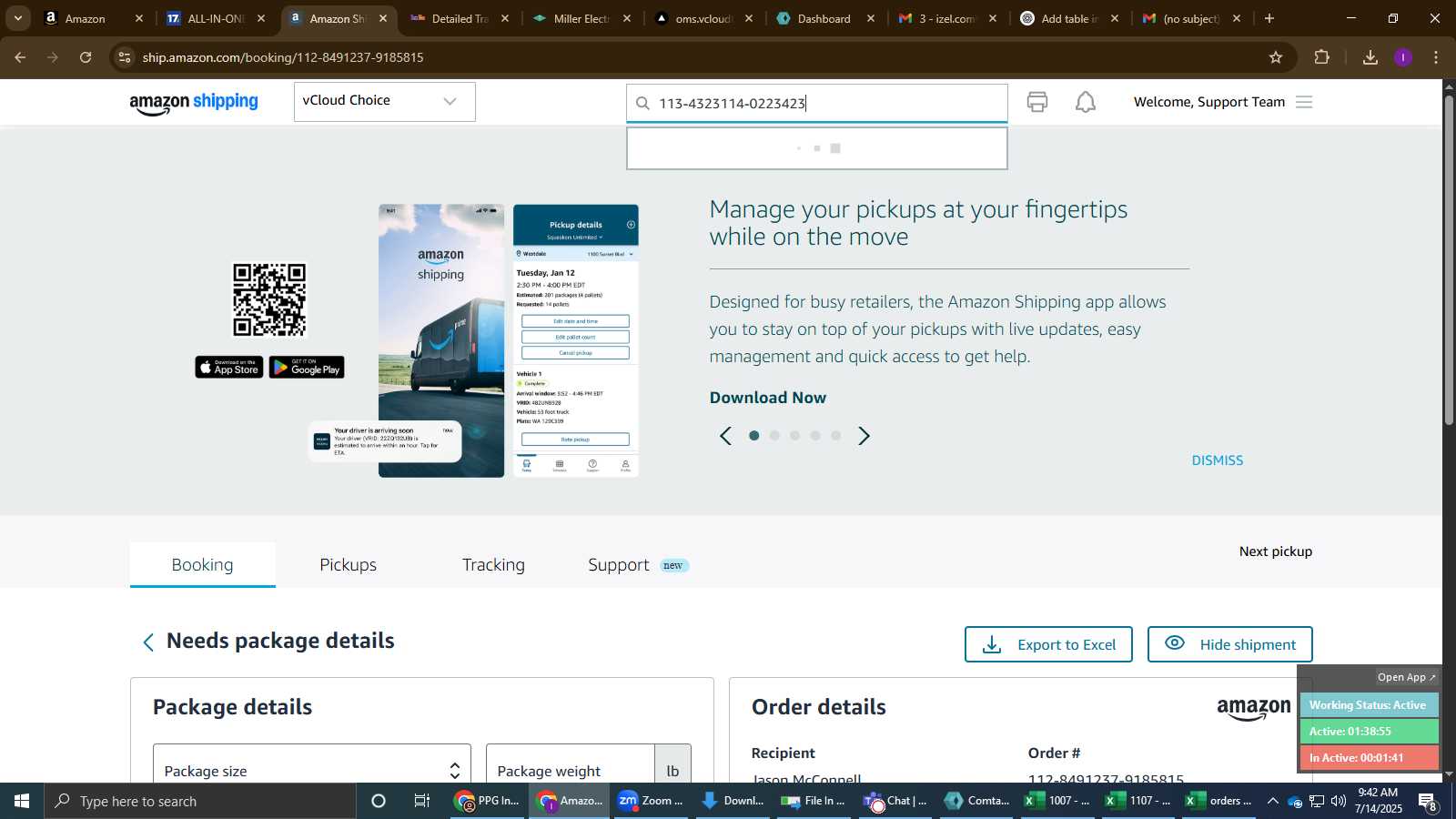Go back in browser

[x=20, y=57]
